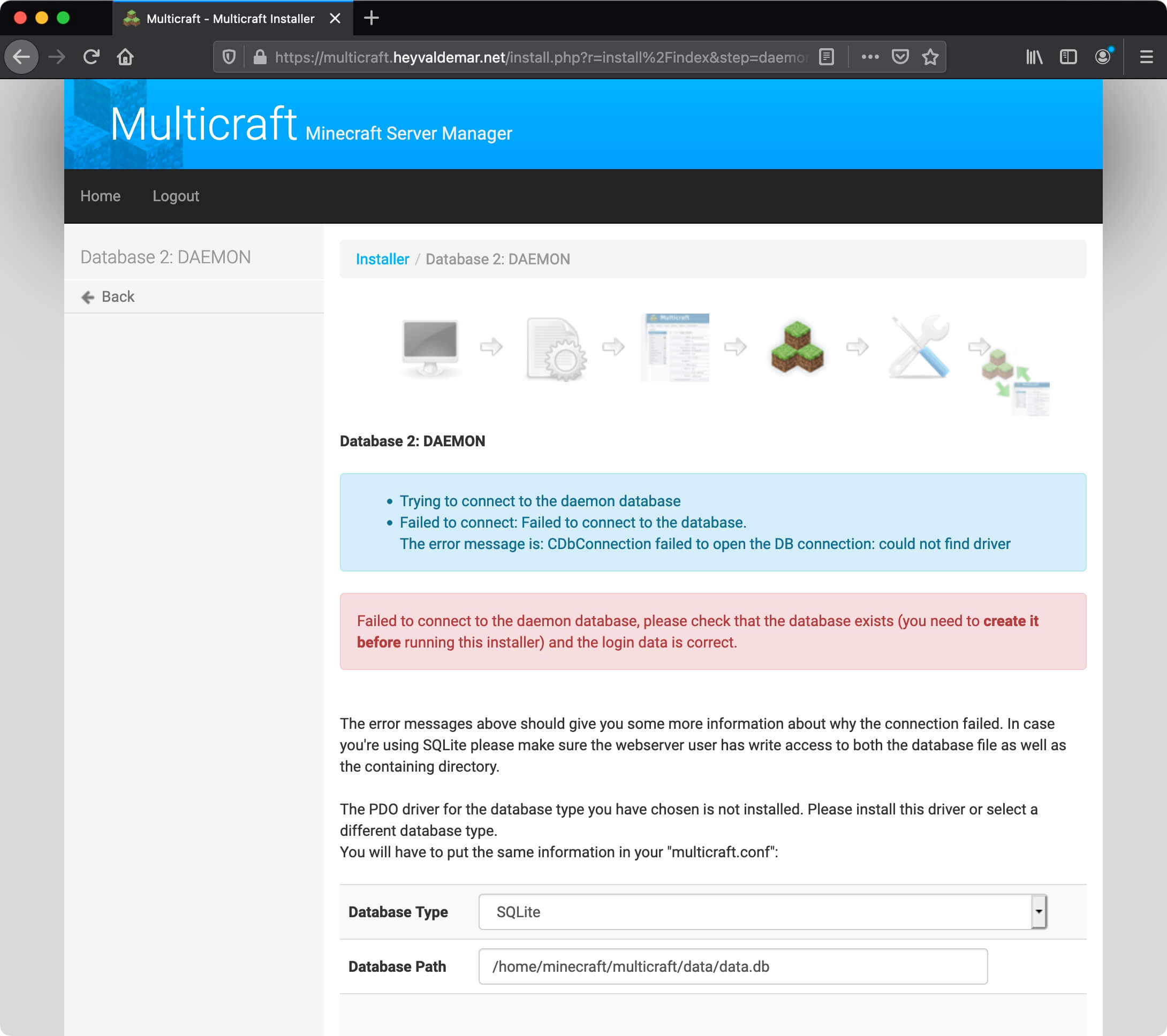Reload the current page
Screen dimensions: 1167x1036
coord(92,57)
